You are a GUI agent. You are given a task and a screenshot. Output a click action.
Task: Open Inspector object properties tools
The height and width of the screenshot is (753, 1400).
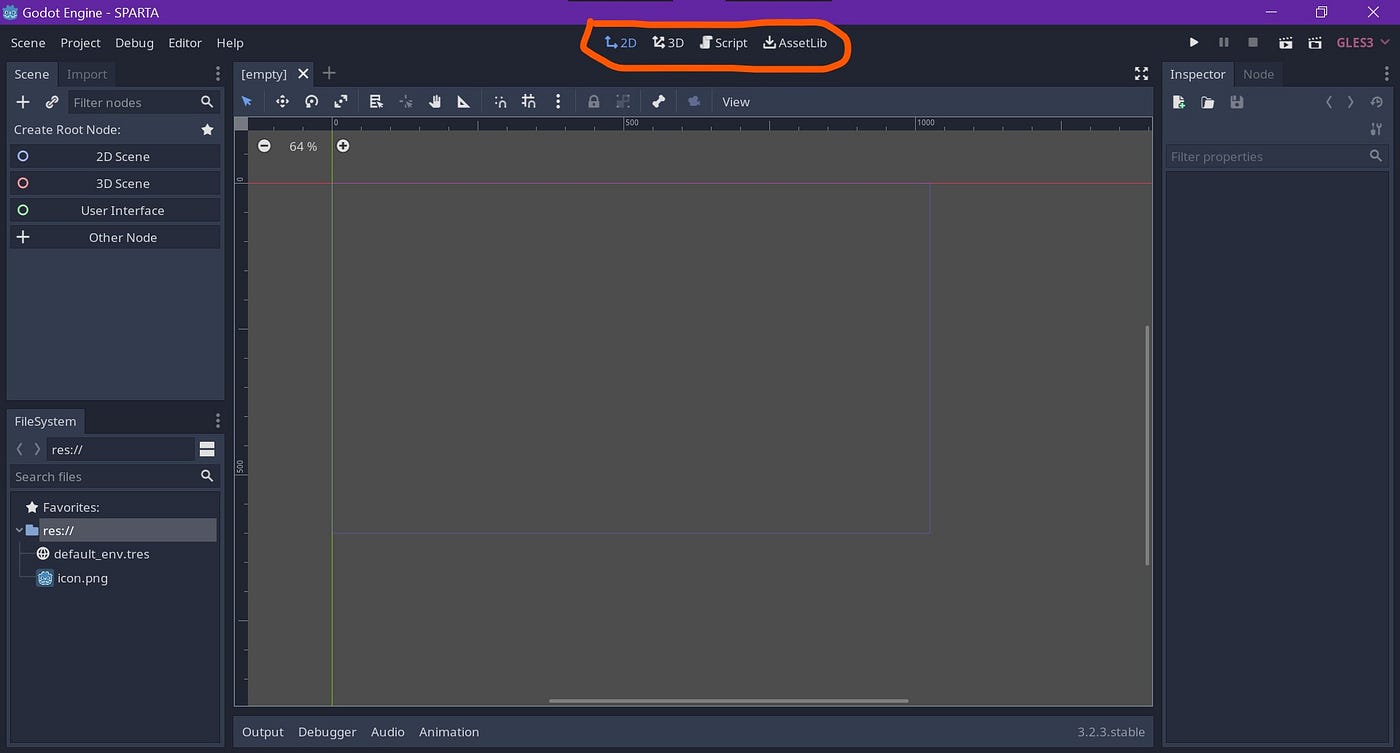[x=1377, y=130]
